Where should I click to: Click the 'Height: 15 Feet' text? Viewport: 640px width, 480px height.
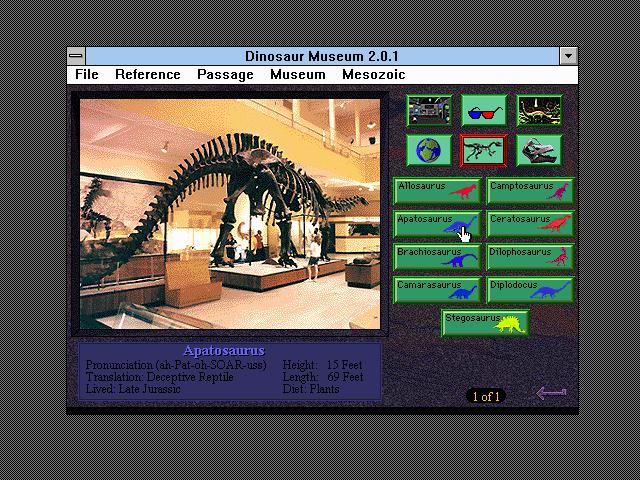pos(322,365)
